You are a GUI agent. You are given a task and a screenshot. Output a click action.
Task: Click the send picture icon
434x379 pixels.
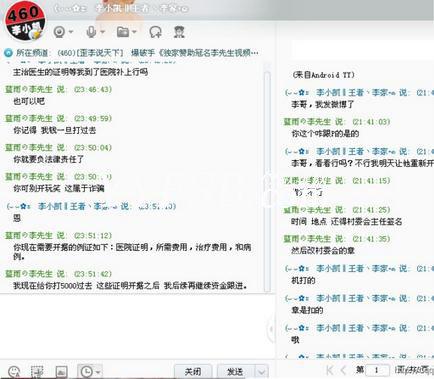[61, 372]
